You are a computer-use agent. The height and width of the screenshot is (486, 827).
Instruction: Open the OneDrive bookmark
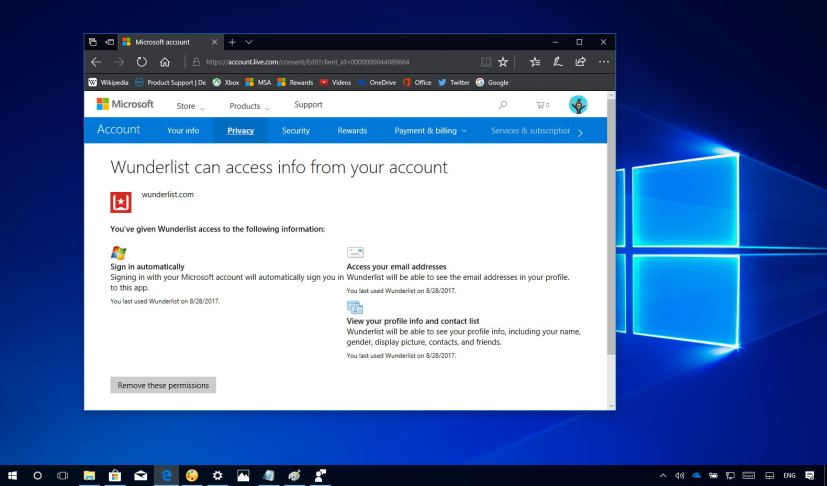coord(377,82)
